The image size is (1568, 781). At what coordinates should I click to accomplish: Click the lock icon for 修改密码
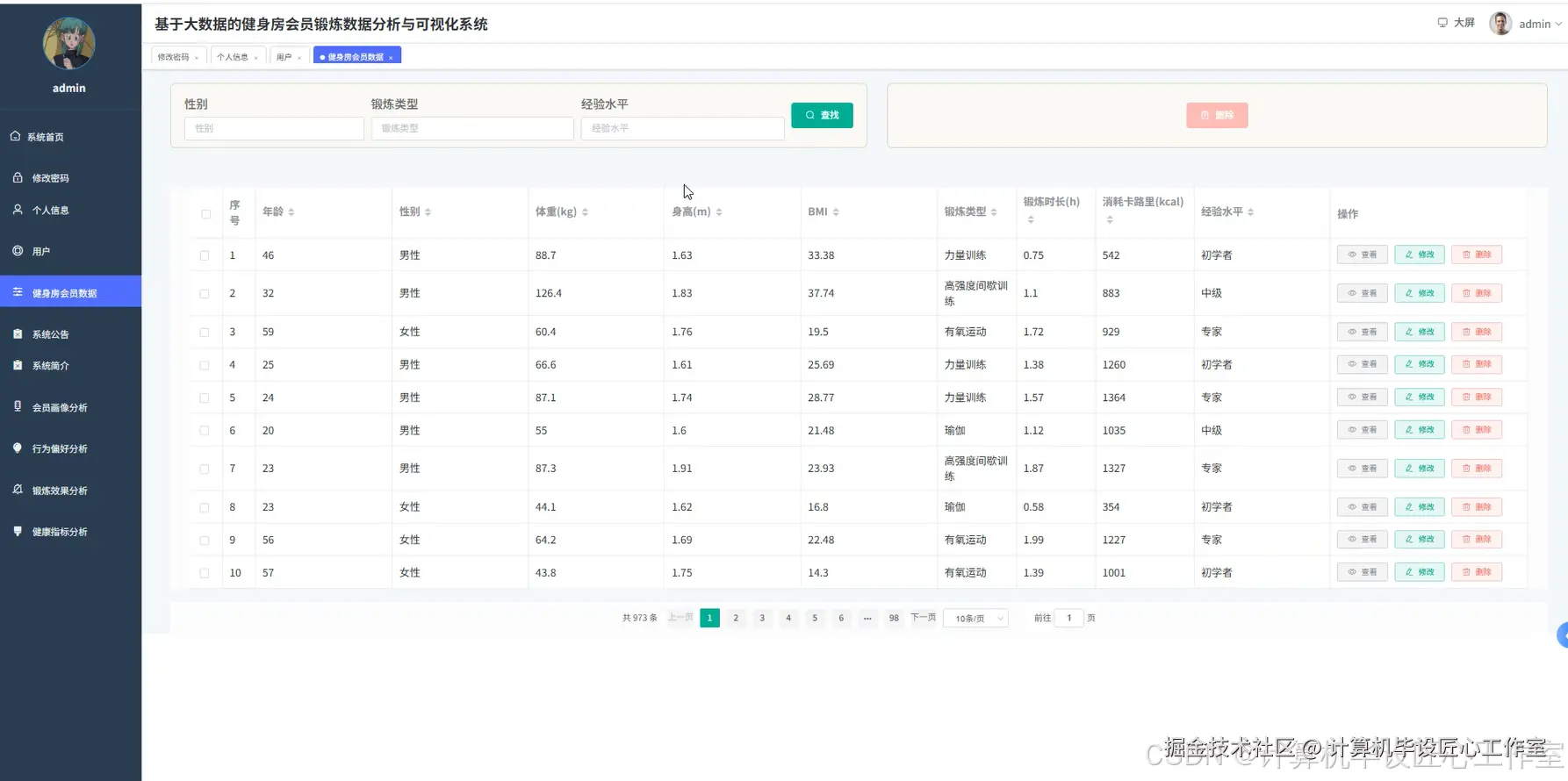pyautogui.click(x=18, y=177)
